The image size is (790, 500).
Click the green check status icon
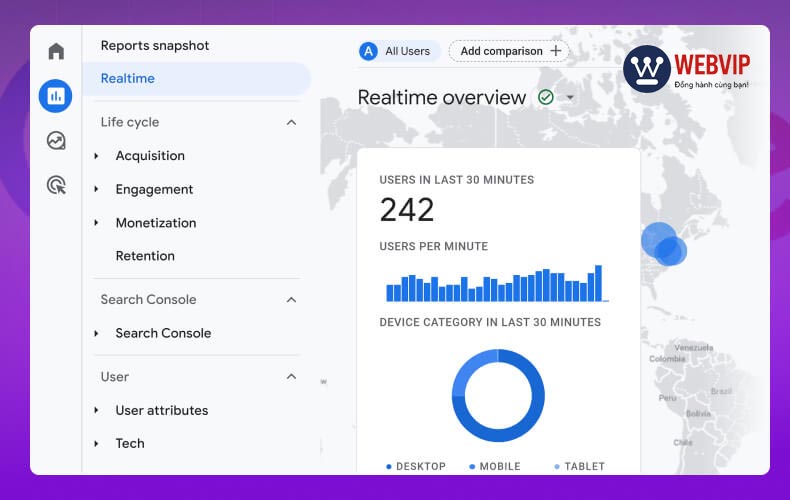pyautogui.click(x=546, y=97)
